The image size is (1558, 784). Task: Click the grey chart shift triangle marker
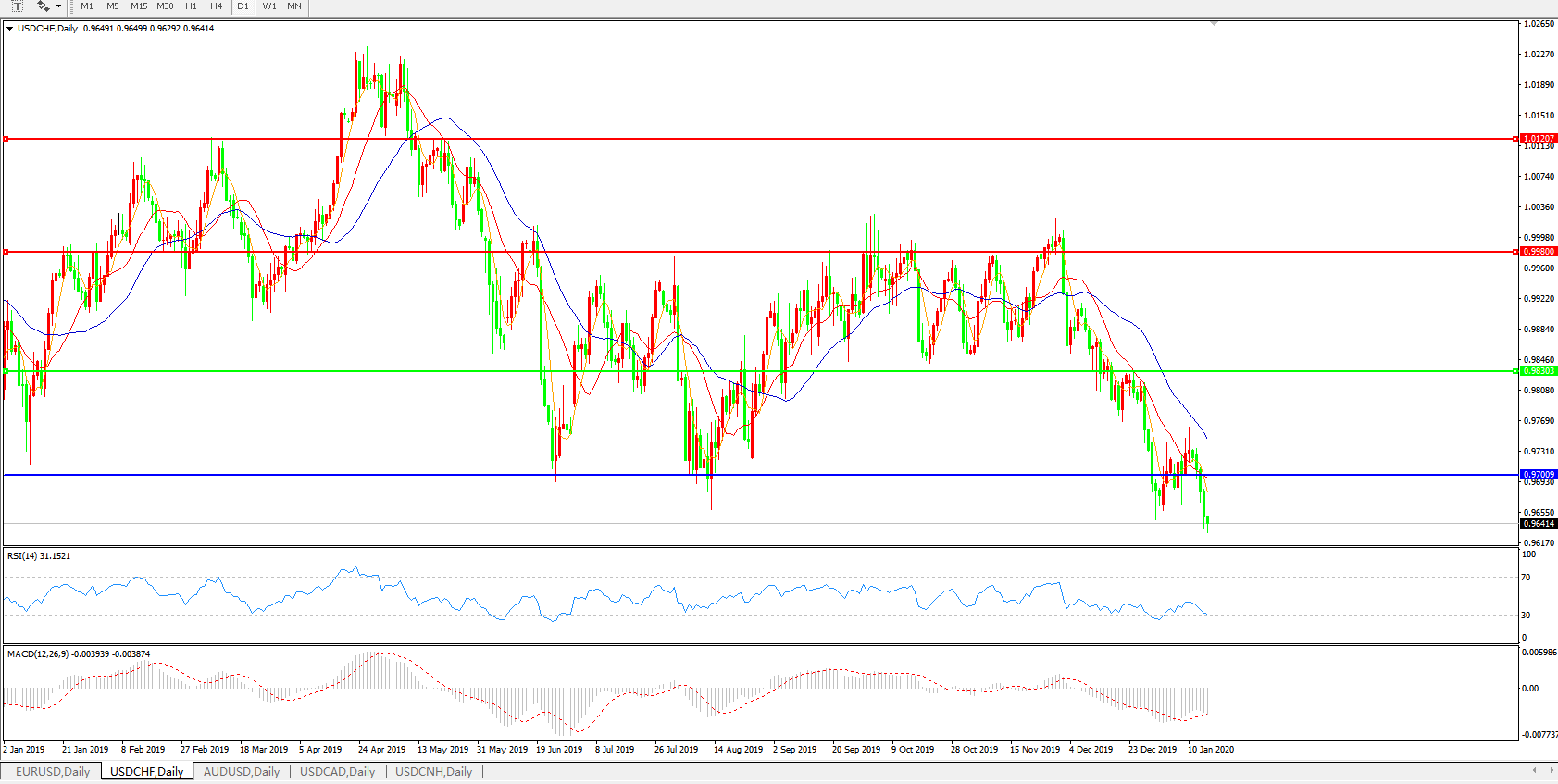click(x=1214, y=23)
